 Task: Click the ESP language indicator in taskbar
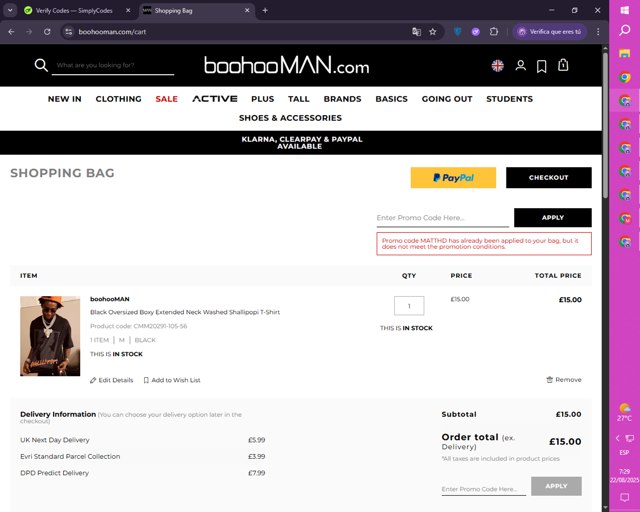[624, 452]
